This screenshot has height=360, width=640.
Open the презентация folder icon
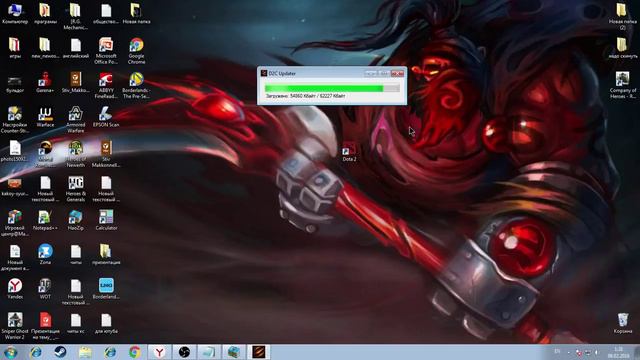pos(106,254)
